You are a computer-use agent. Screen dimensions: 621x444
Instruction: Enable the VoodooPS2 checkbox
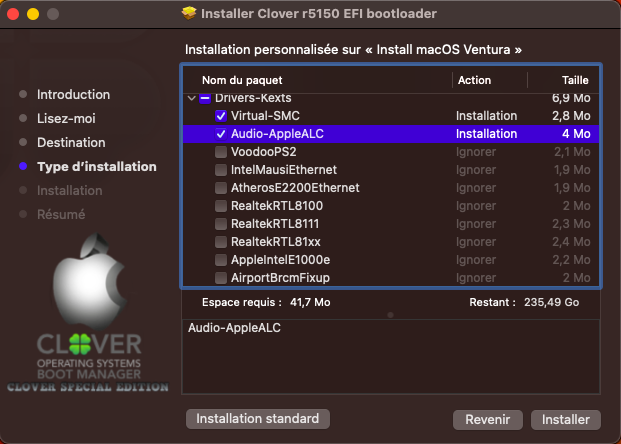pos(221,152)
